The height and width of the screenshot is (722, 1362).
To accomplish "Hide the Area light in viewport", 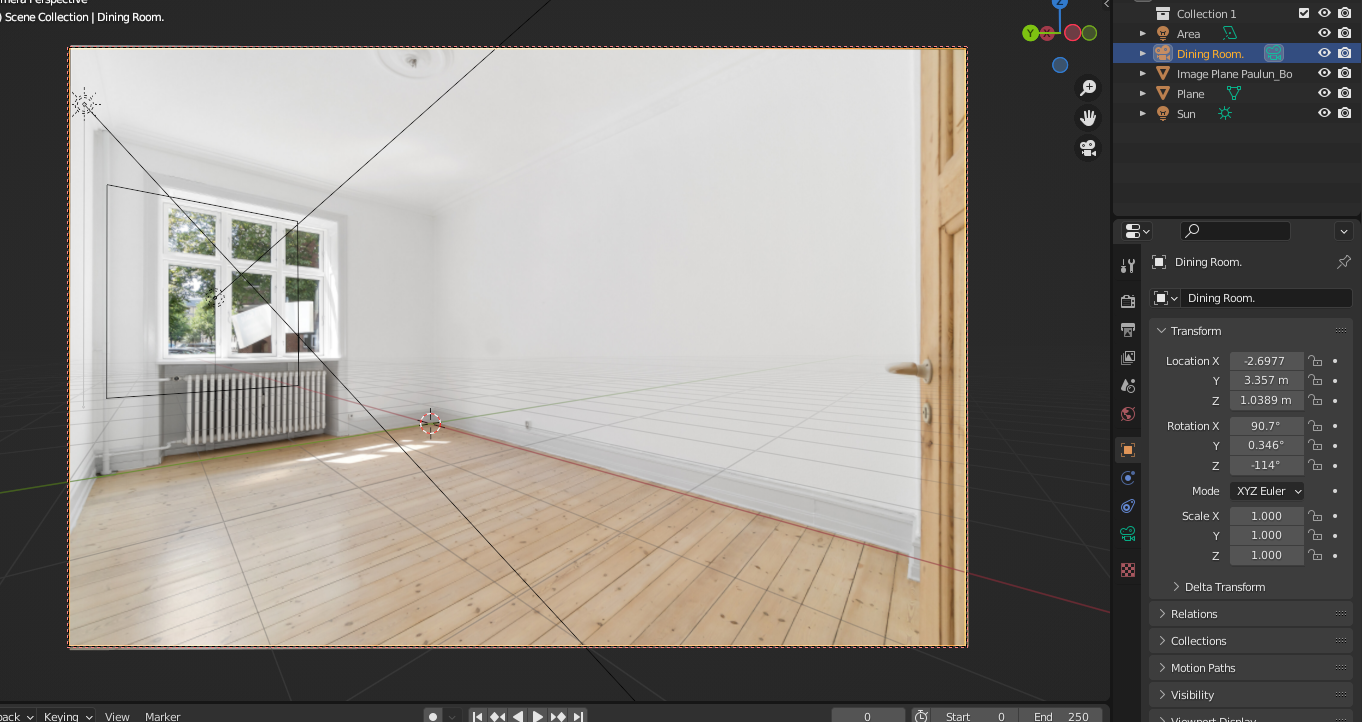I will (1324, 33).
